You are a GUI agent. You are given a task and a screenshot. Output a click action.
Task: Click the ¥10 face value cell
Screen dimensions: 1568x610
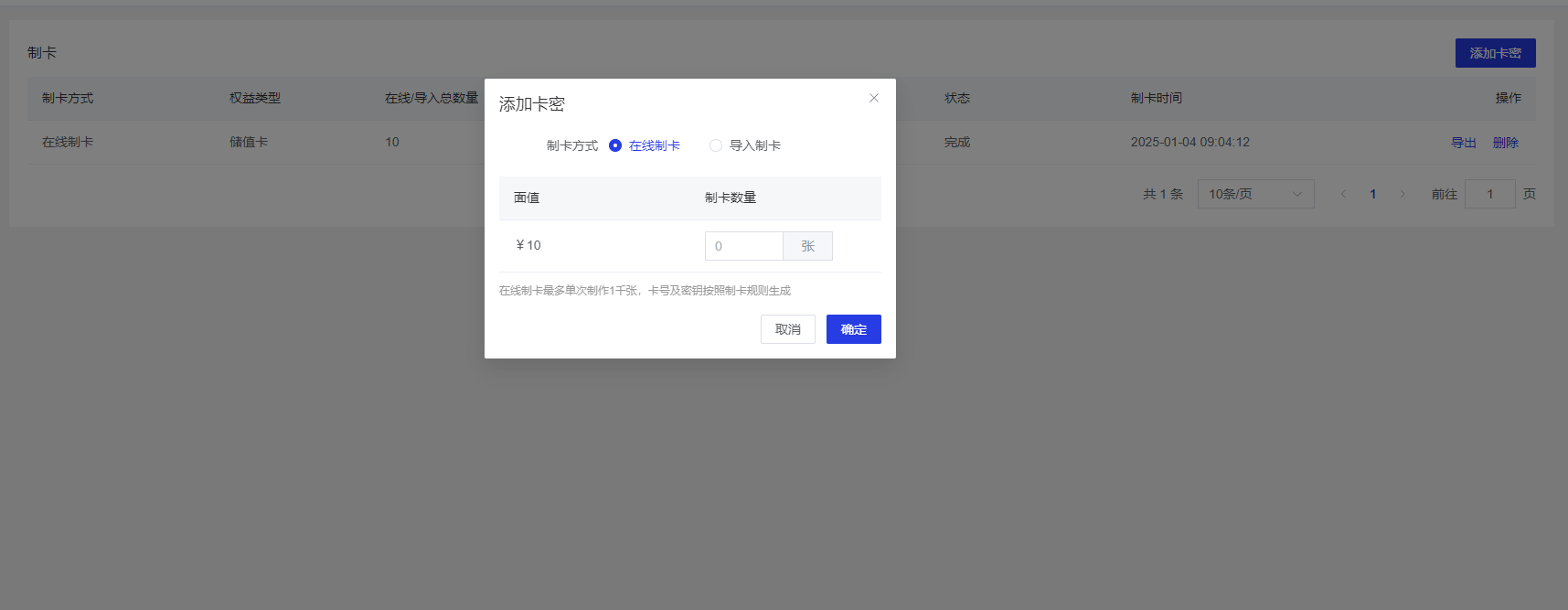pyautogui.click(x=528, y=245)
